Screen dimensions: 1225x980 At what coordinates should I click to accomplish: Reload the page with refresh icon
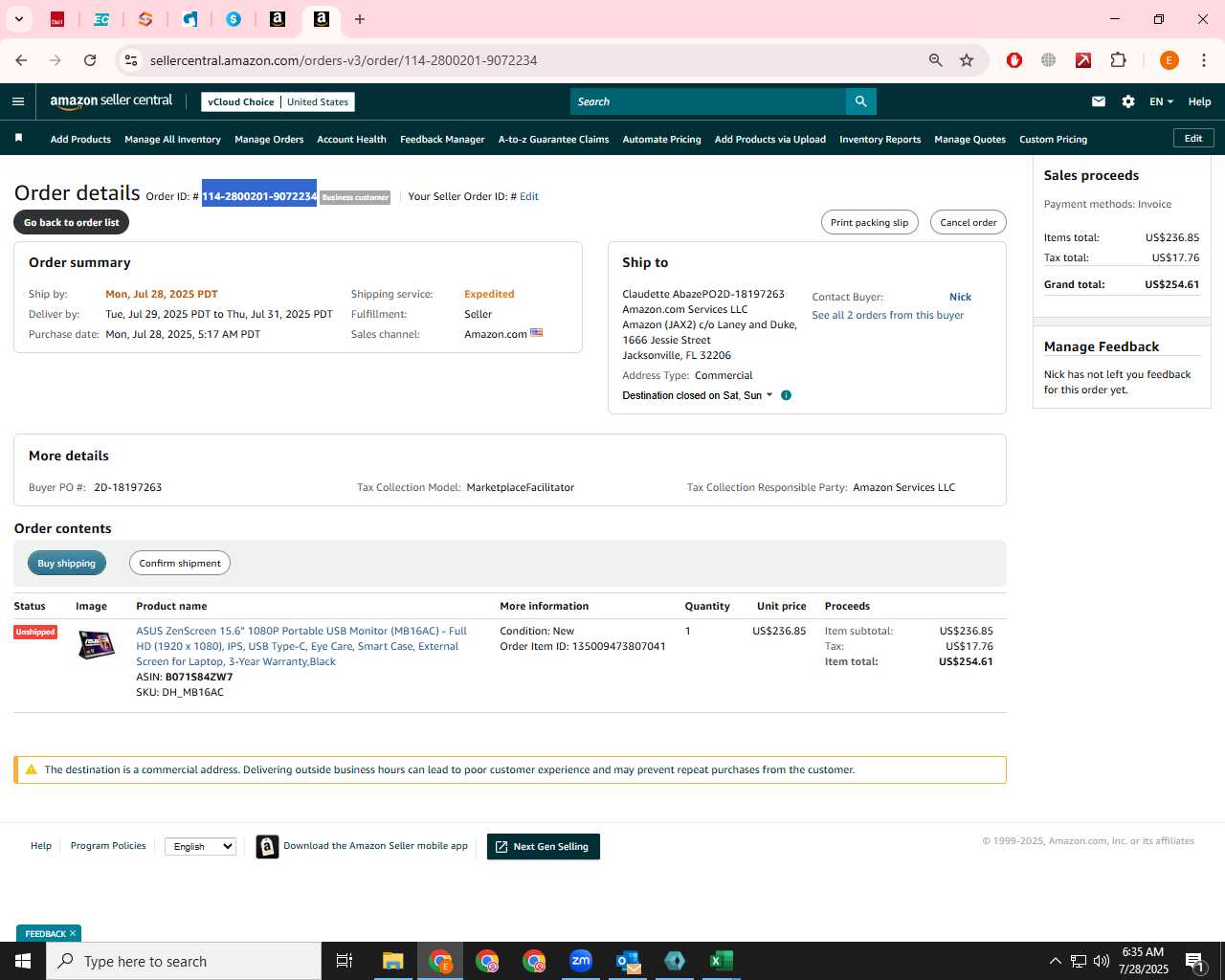pos(90,60)
